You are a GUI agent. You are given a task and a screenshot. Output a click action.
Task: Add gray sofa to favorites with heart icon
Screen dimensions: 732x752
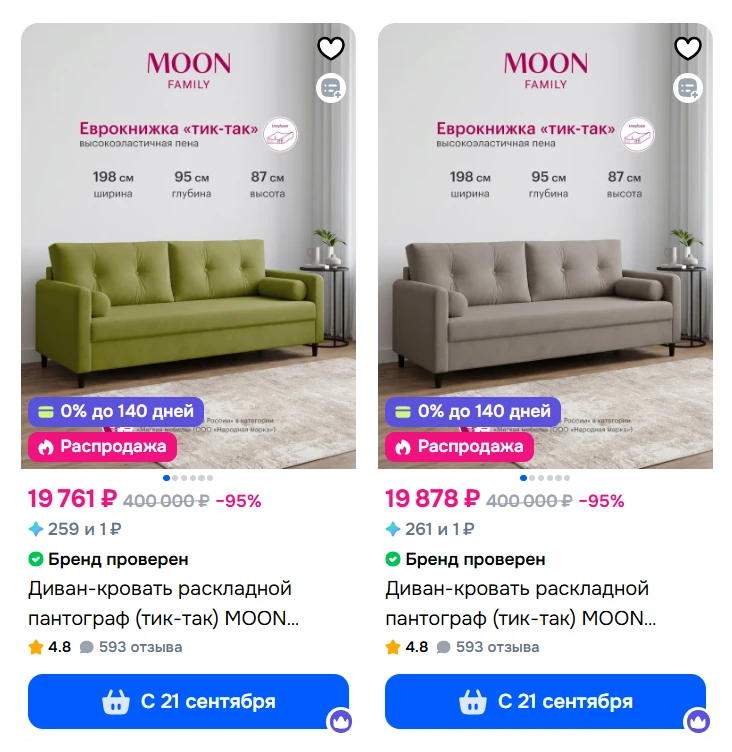coord(688,48)
